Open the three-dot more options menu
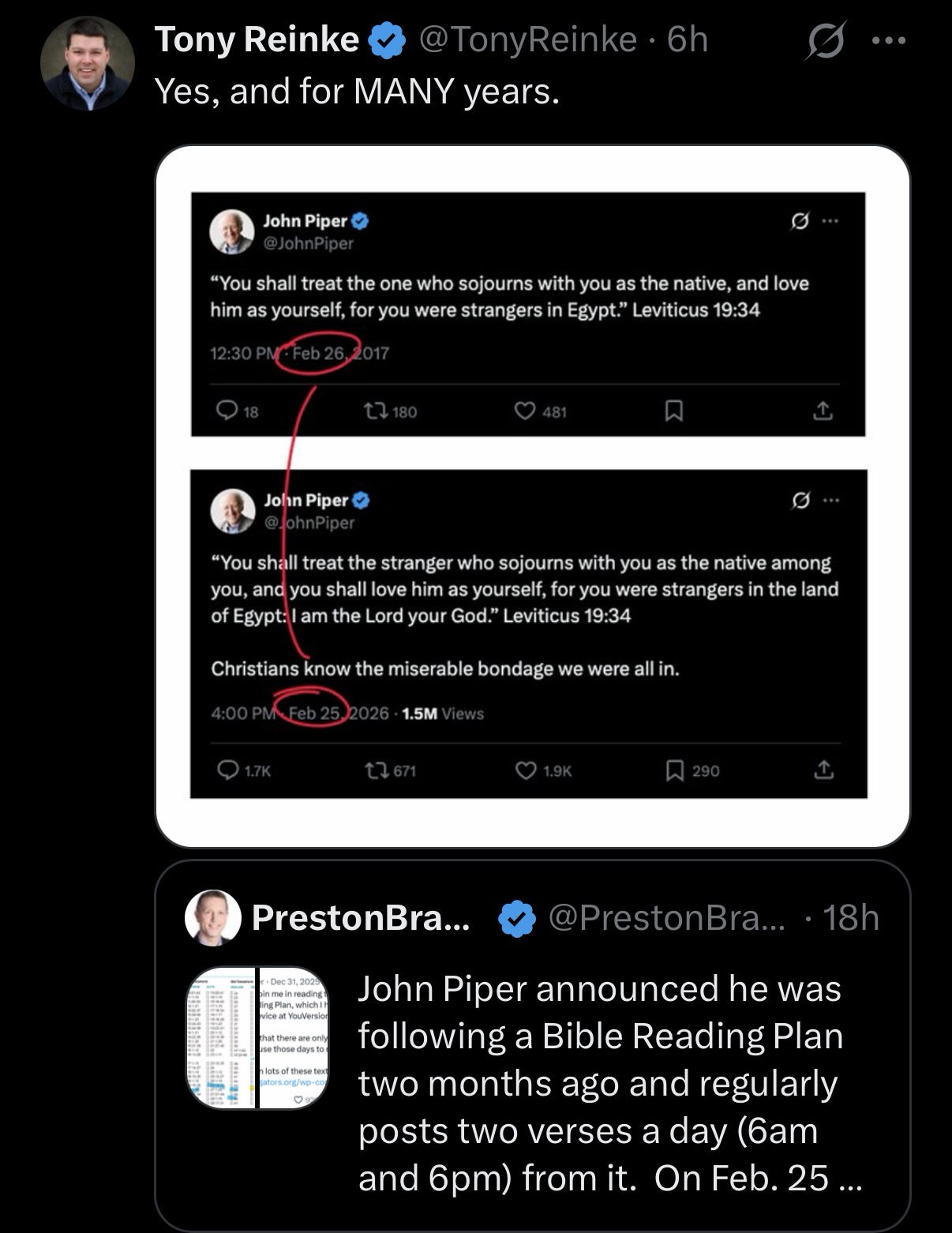The height and width of the screenshot is (1233, 952). pyautogui.click(x=889, y=40)
